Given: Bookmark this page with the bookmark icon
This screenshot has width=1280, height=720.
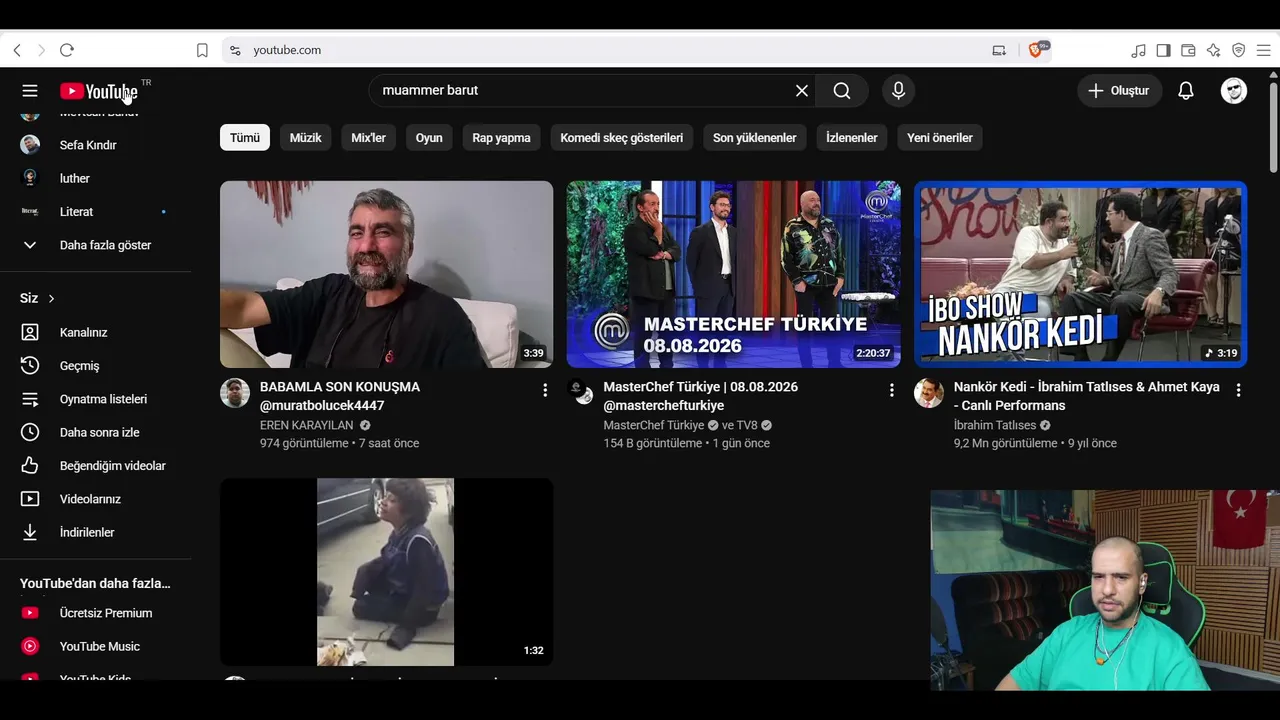Looking at the screenshot, I should 202,50.
